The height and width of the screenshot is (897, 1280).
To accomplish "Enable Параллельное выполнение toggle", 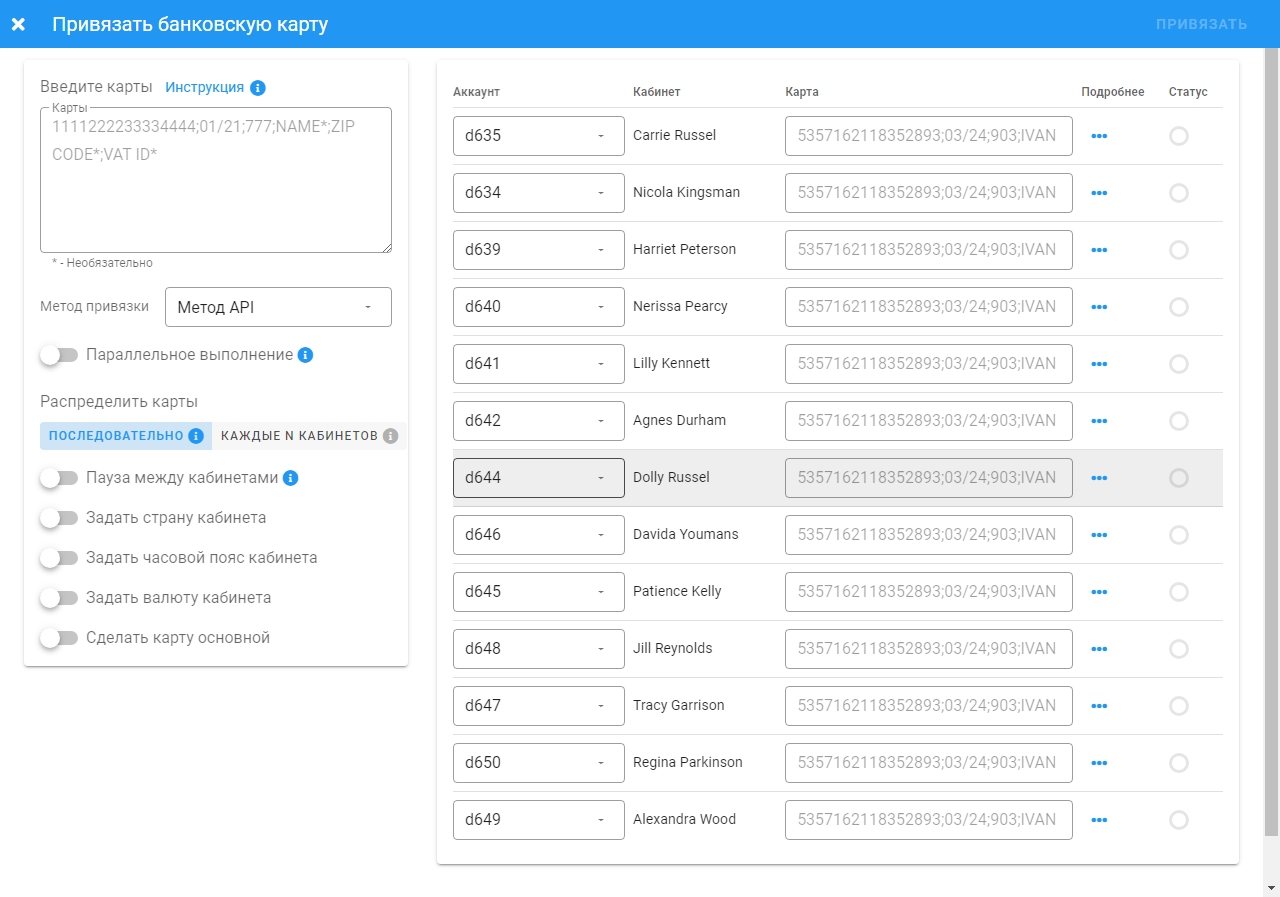I will coord(59,355).
